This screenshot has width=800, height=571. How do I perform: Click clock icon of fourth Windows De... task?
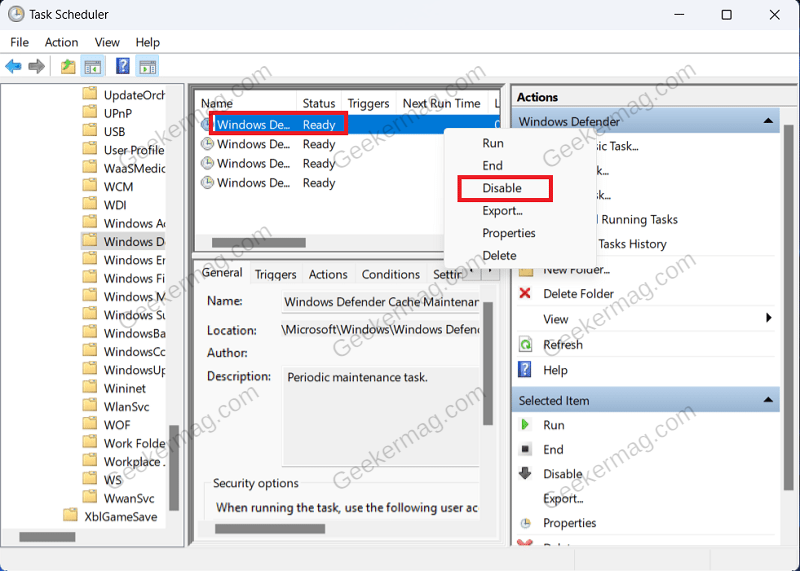(207, 182)
